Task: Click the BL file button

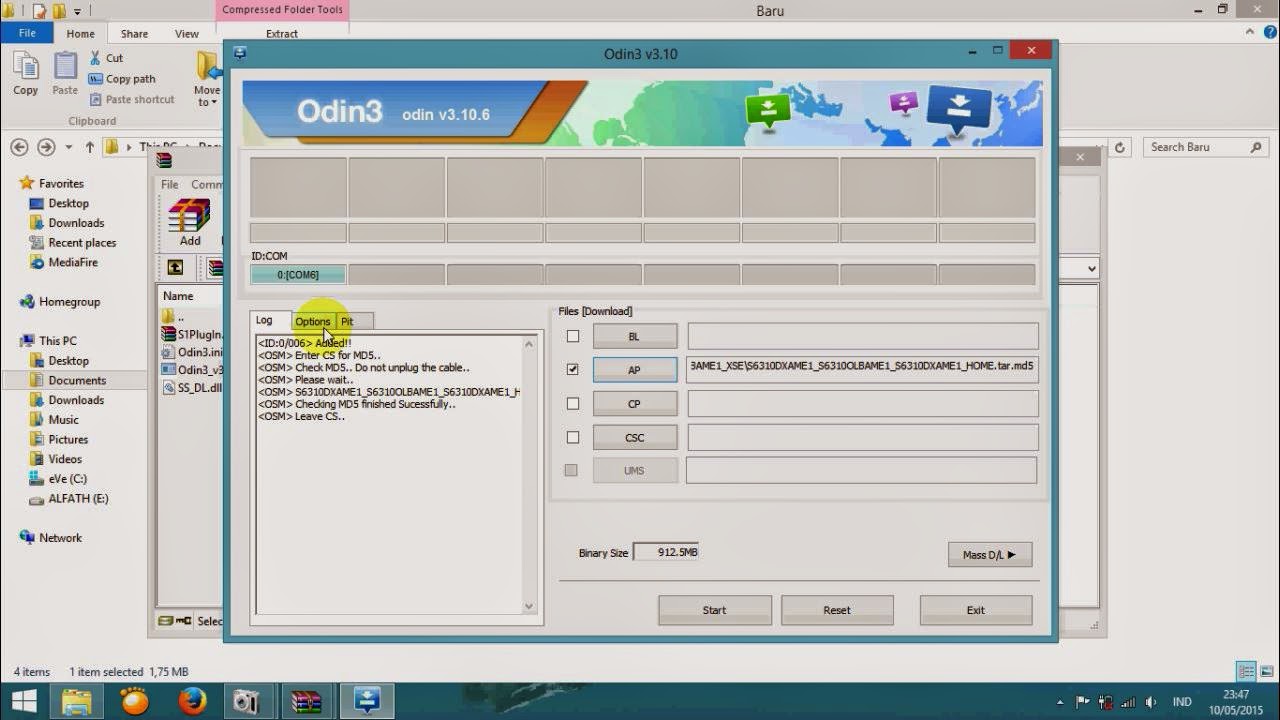Action: coord(634,336)
